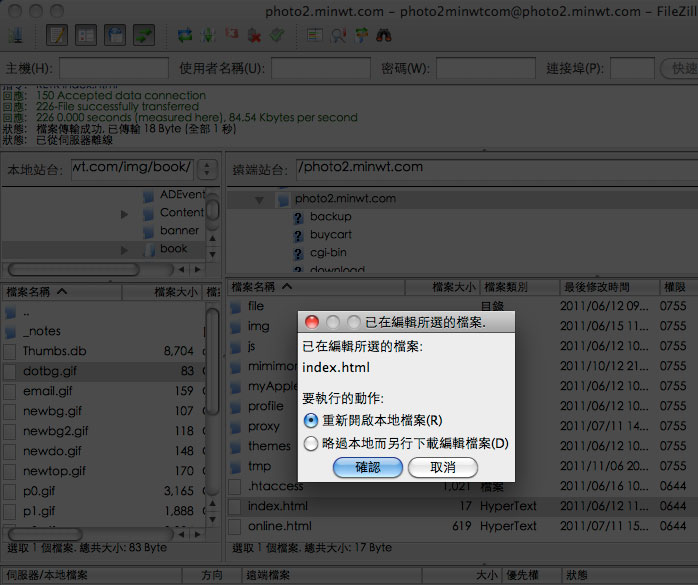Select email.gif in local file list
The height and width of the screenshot is (585, 698).
click(103, 391)
